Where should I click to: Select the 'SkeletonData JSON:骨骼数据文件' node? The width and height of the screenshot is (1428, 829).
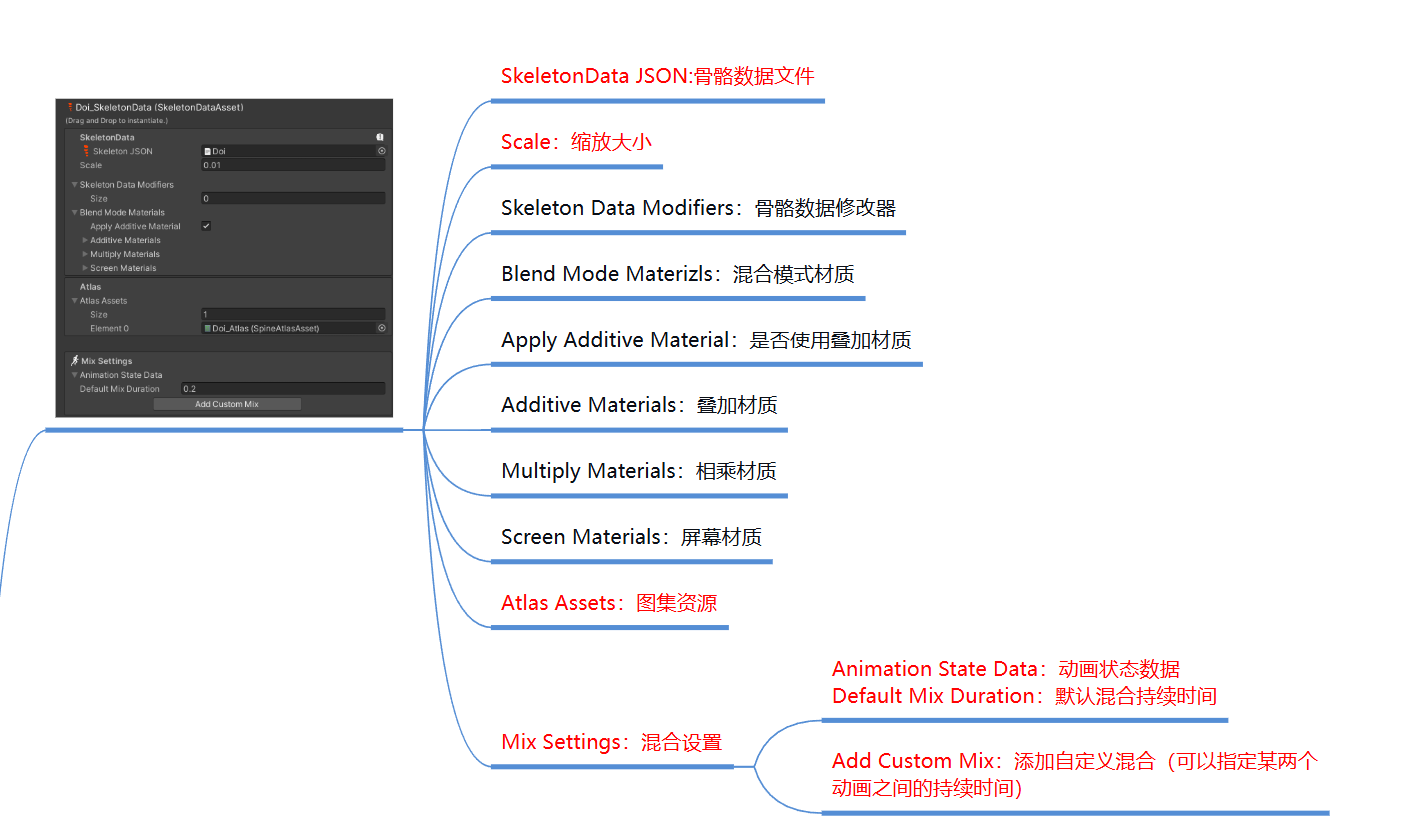(657, 76)
